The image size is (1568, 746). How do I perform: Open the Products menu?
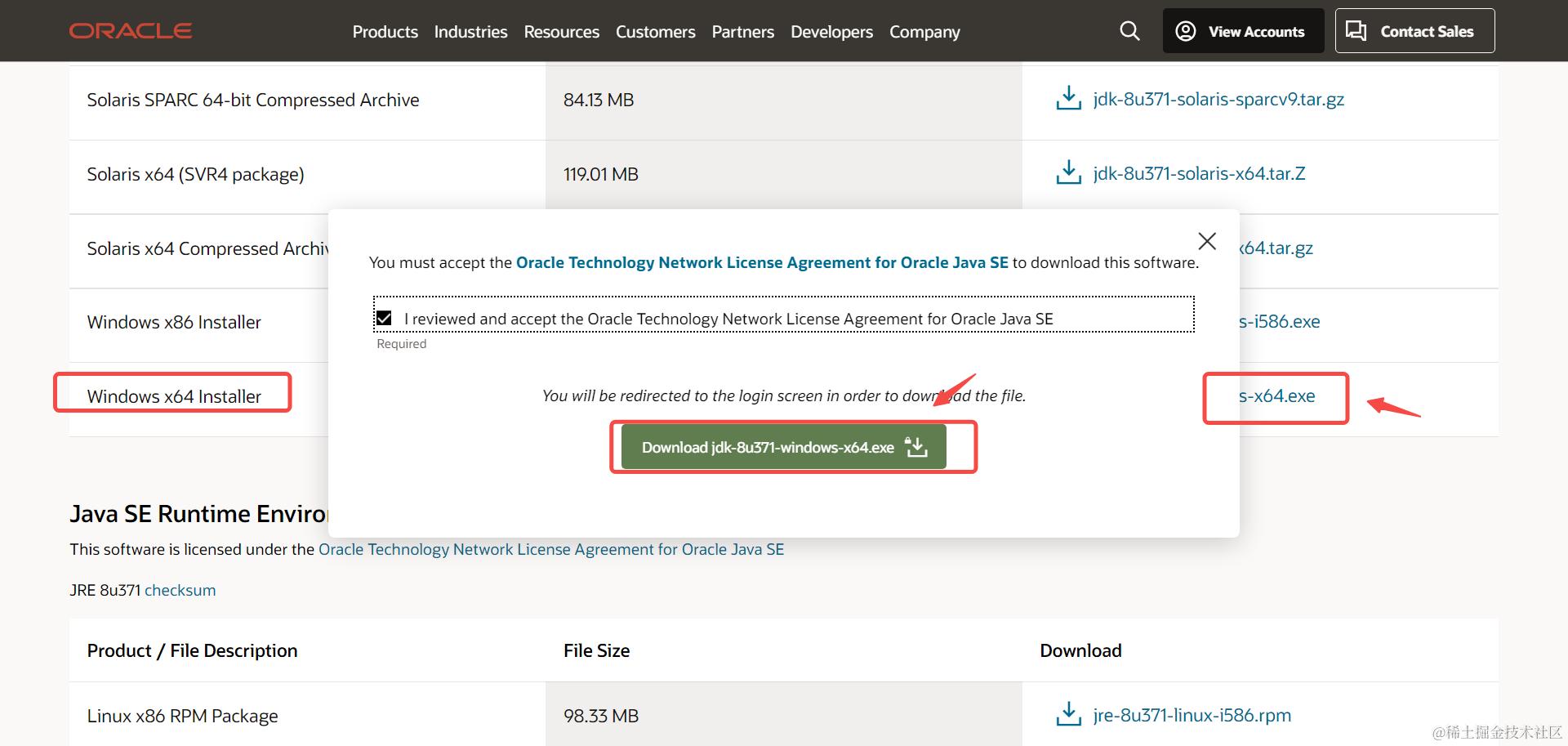pos(385,32)
